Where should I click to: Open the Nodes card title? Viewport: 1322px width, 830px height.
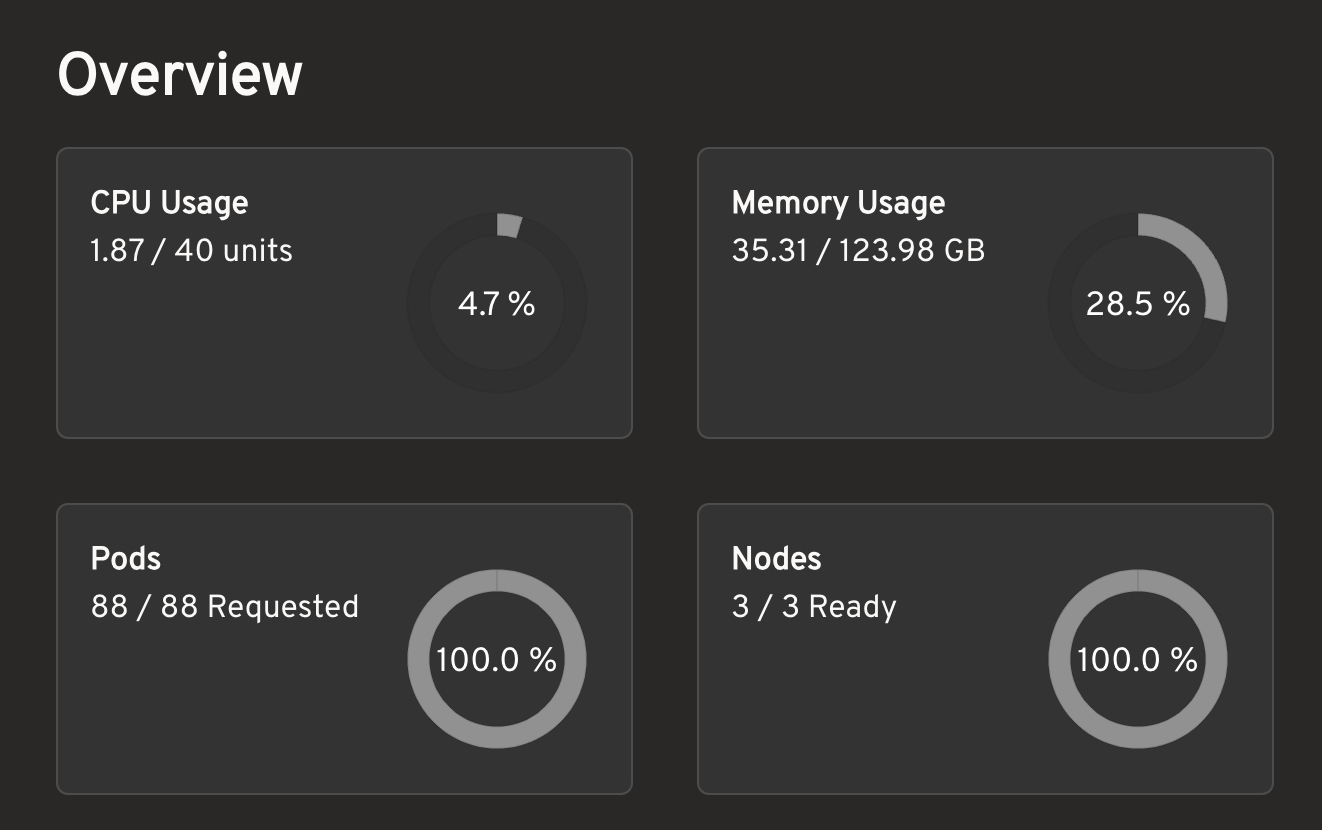[x=776, y=558]
